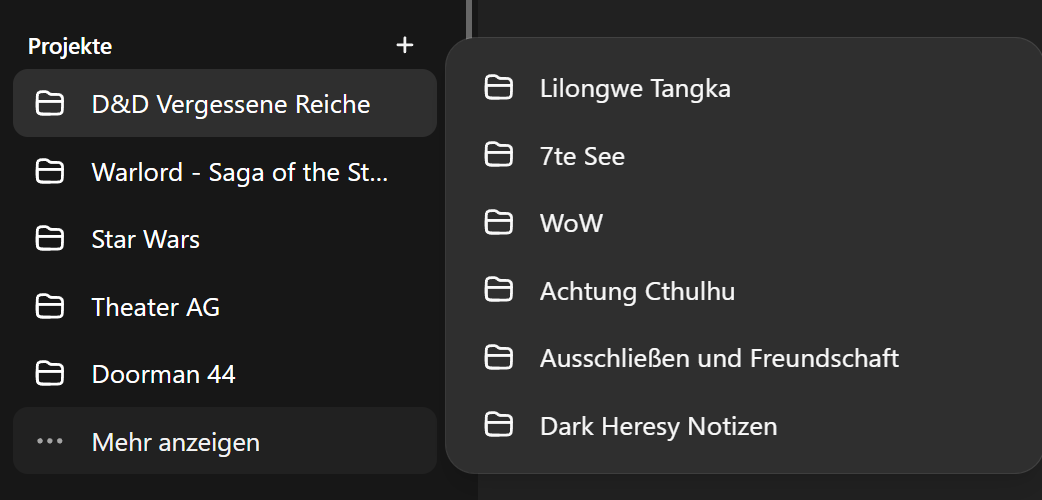Choose Lilongwe Tangka from the popup menu
1042x500 pixels.
click(743, 88)
